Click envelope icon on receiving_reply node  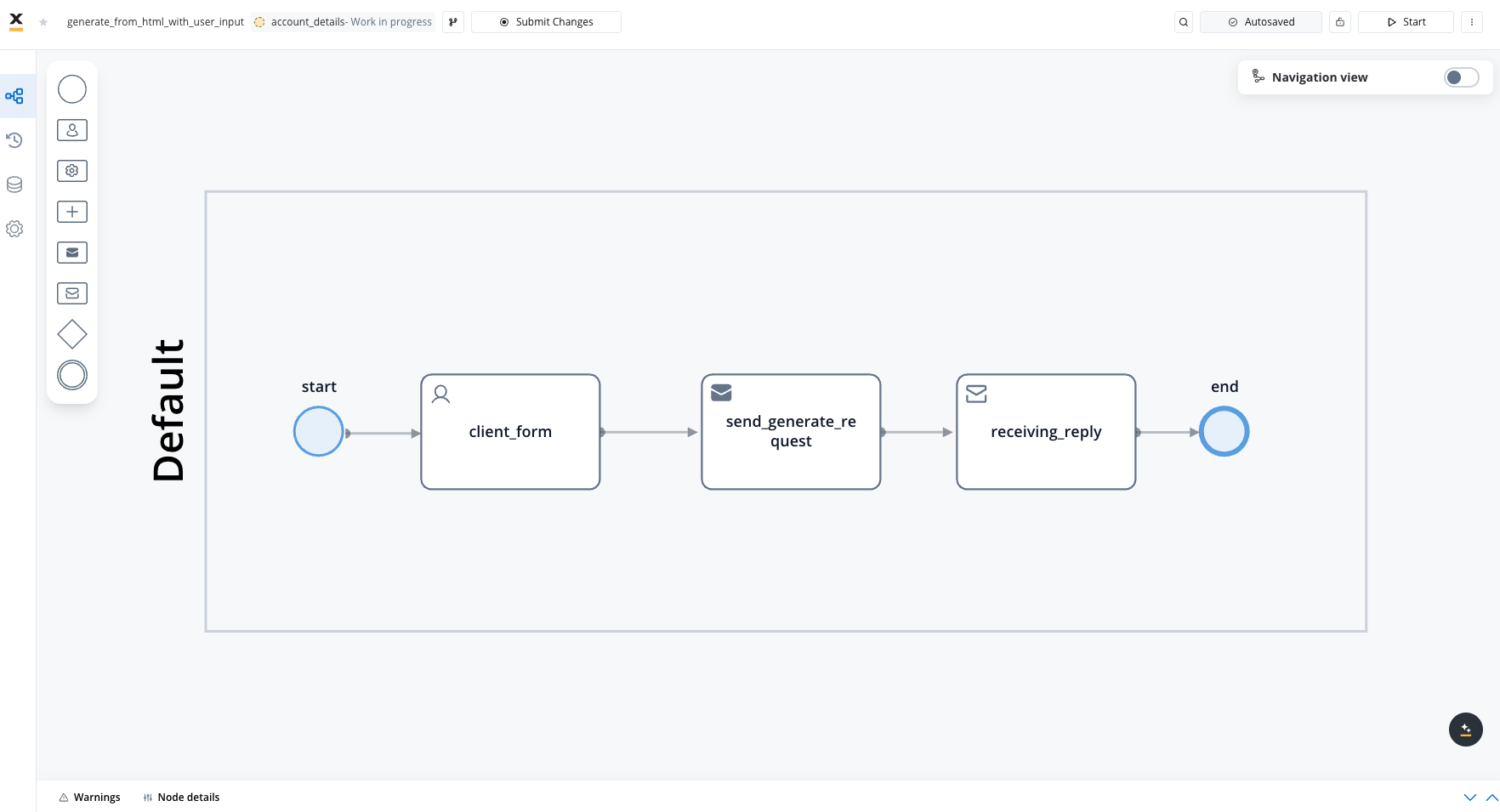click(x=976, y=394)
